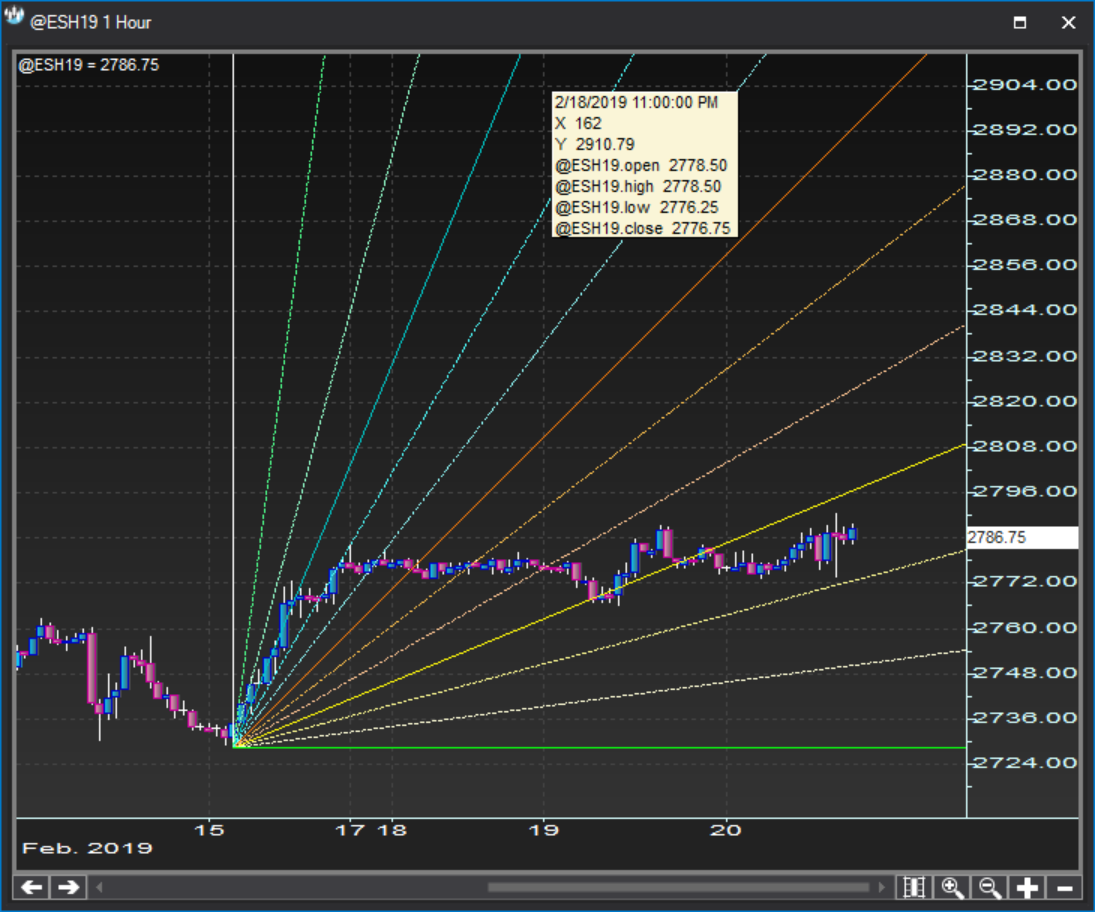Click the green horizontal baseline
This screenshot has width=1095, height=912.
(x=599, y=748)
